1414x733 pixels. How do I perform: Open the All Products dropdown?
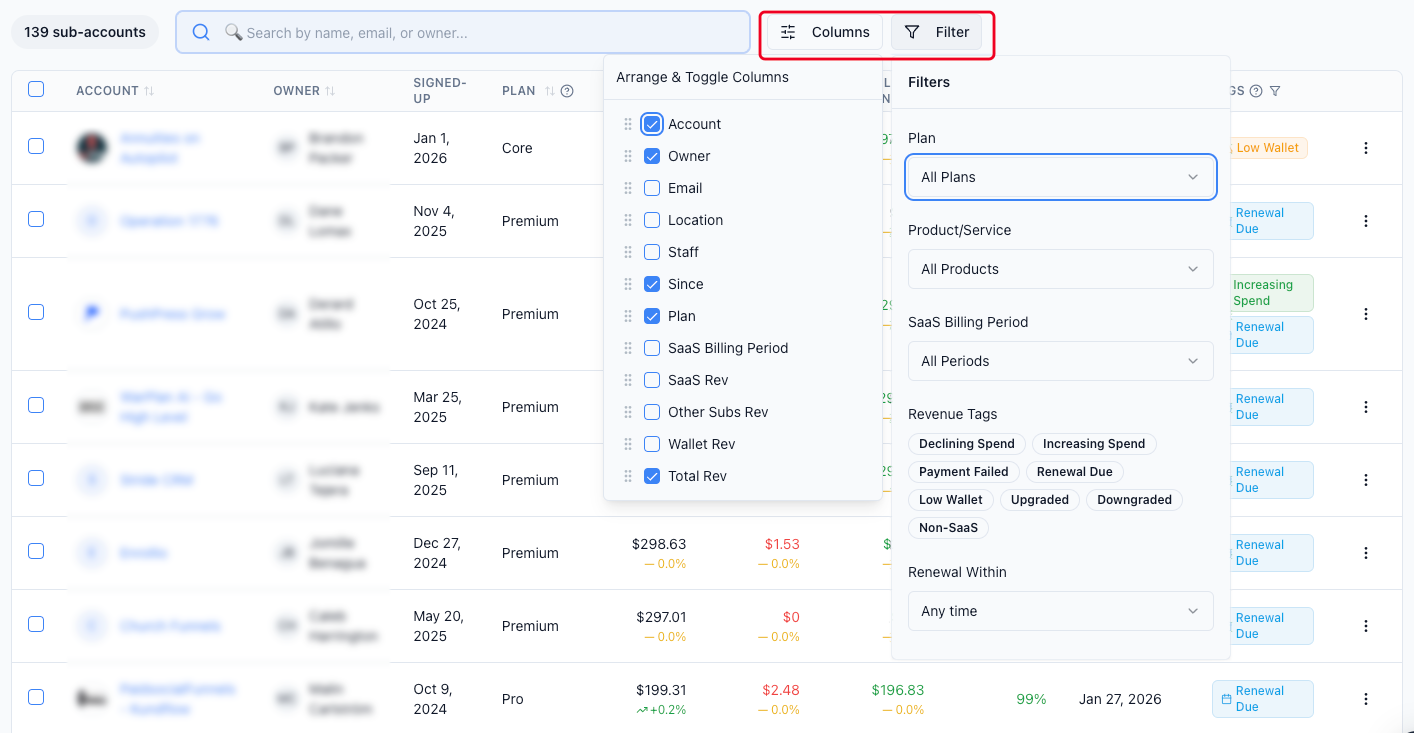pos(1061,269)
